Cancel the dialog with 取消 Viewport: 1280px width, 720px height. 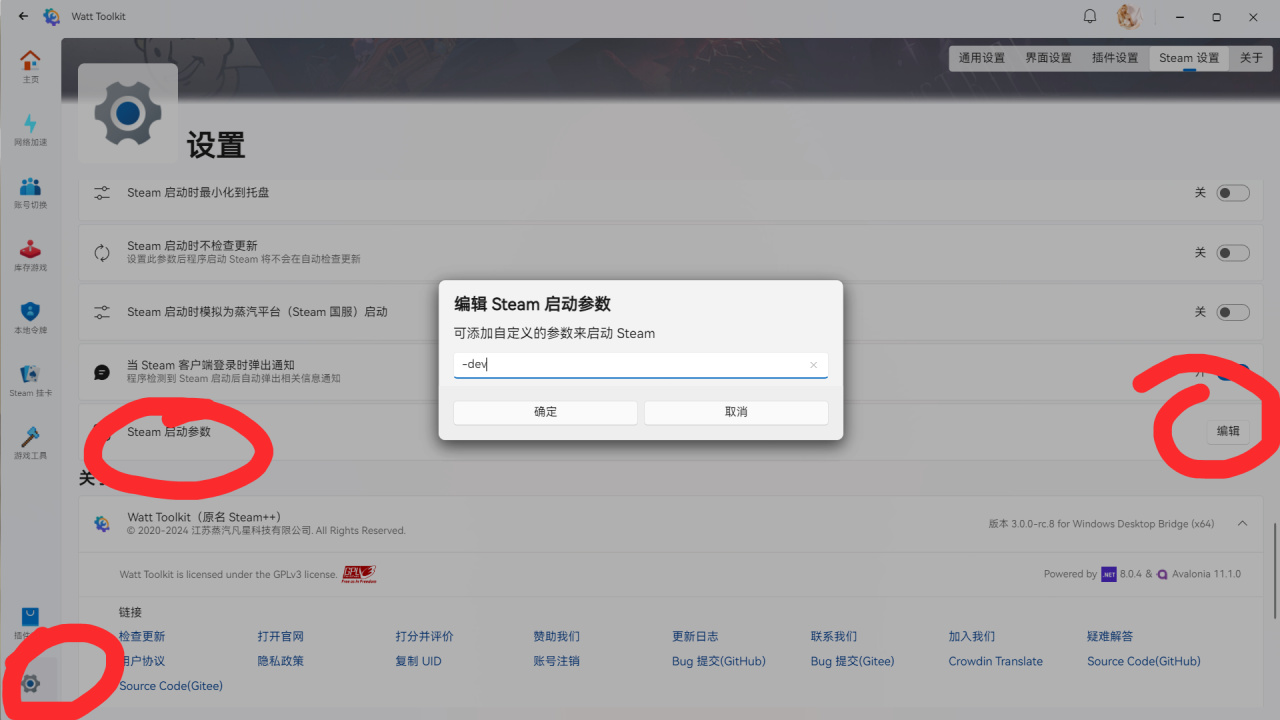[736, 412]
